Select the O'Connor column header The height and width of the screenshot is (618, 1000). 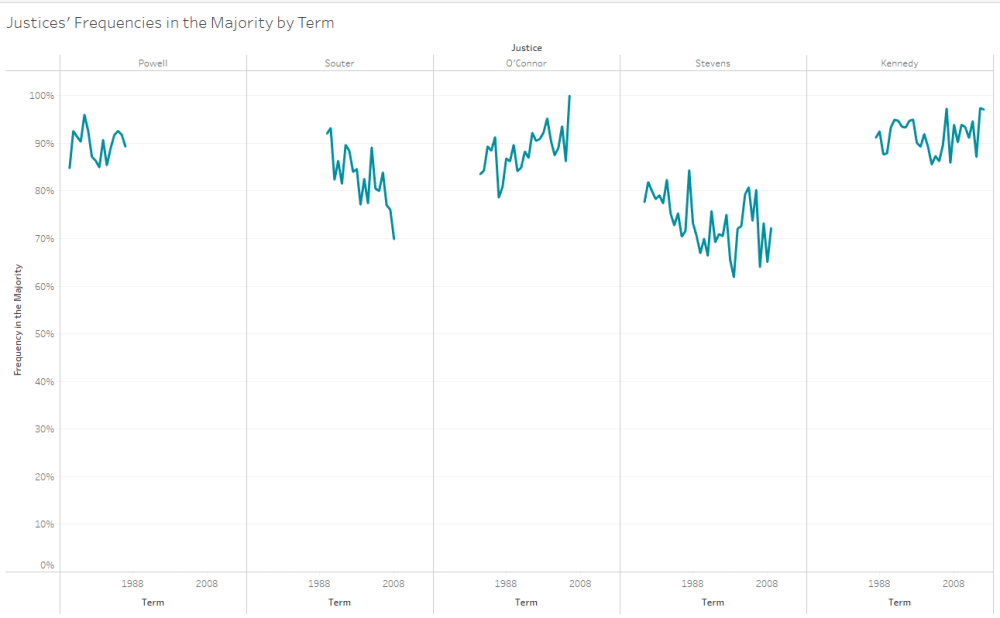tap(526, 63)
